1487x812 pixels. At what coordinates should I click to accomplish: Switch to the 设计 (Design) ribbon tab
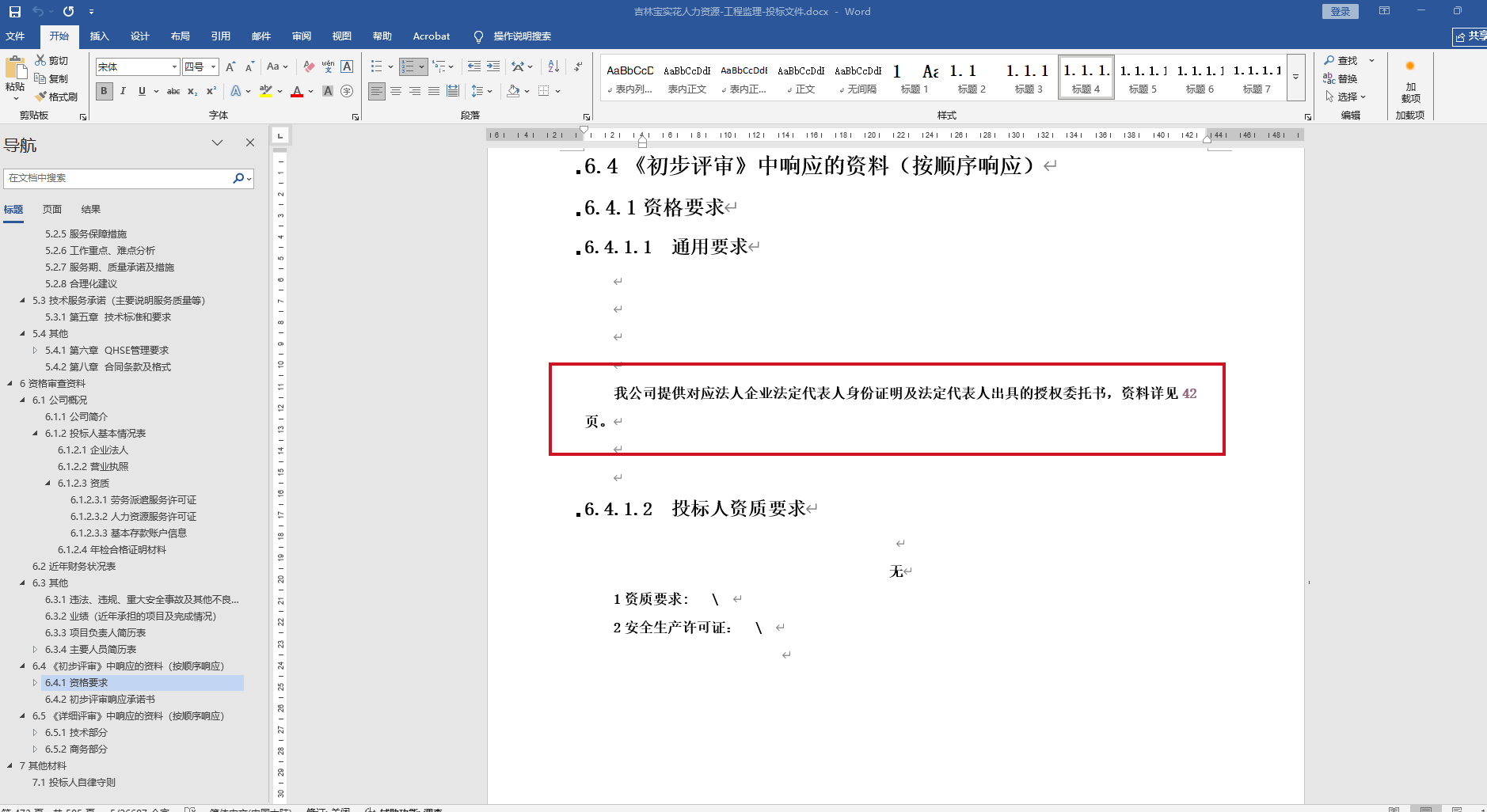pos(140,36)
